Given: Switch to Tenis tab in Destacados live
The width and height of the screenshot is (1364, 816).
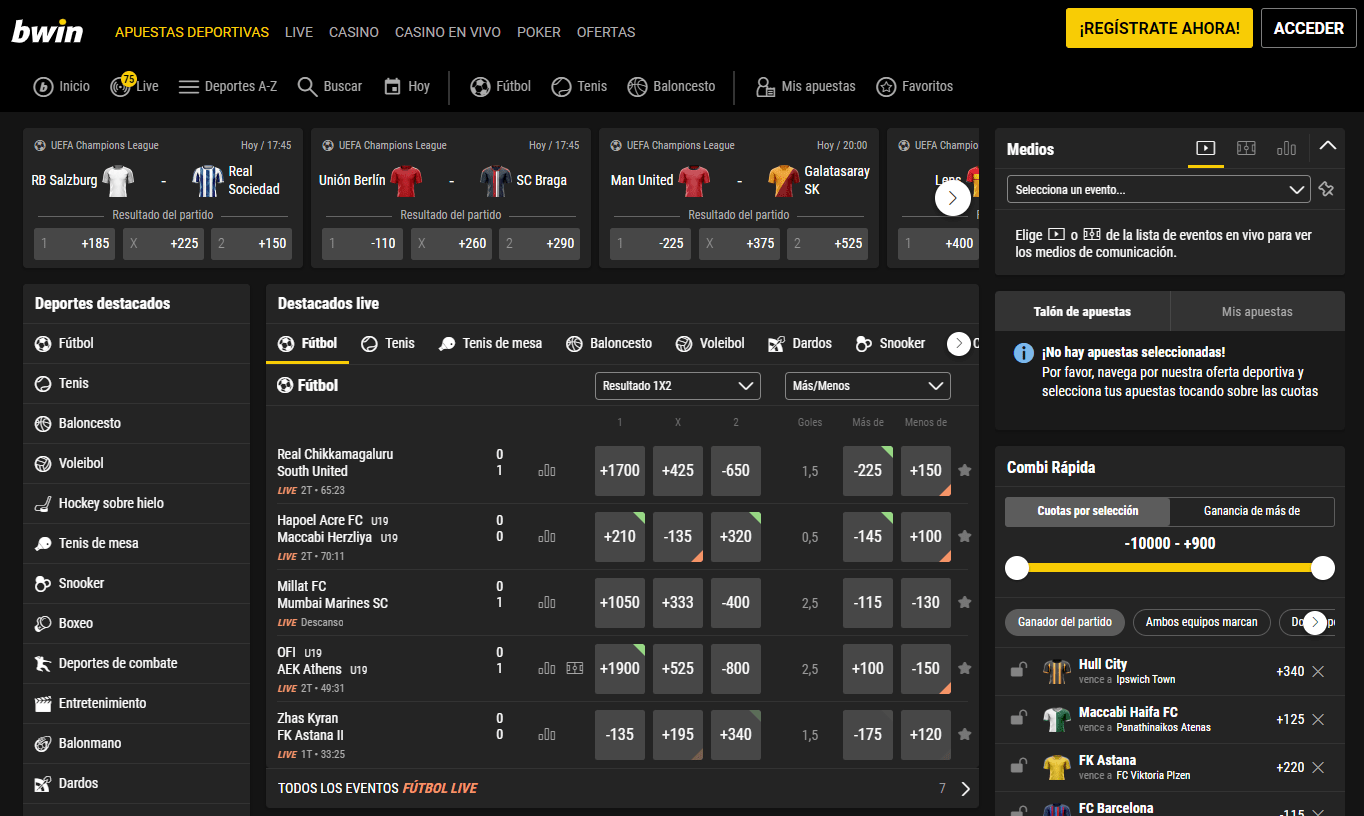Looking at the screenshot, I should (x=387, y=344).
